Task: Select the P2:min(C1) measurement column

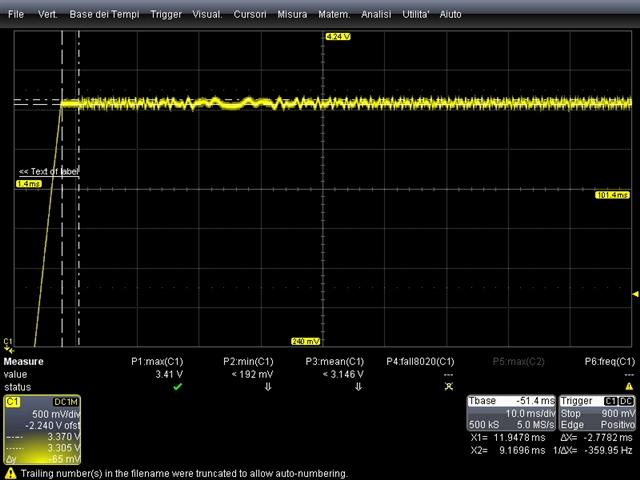Action: 248,362
